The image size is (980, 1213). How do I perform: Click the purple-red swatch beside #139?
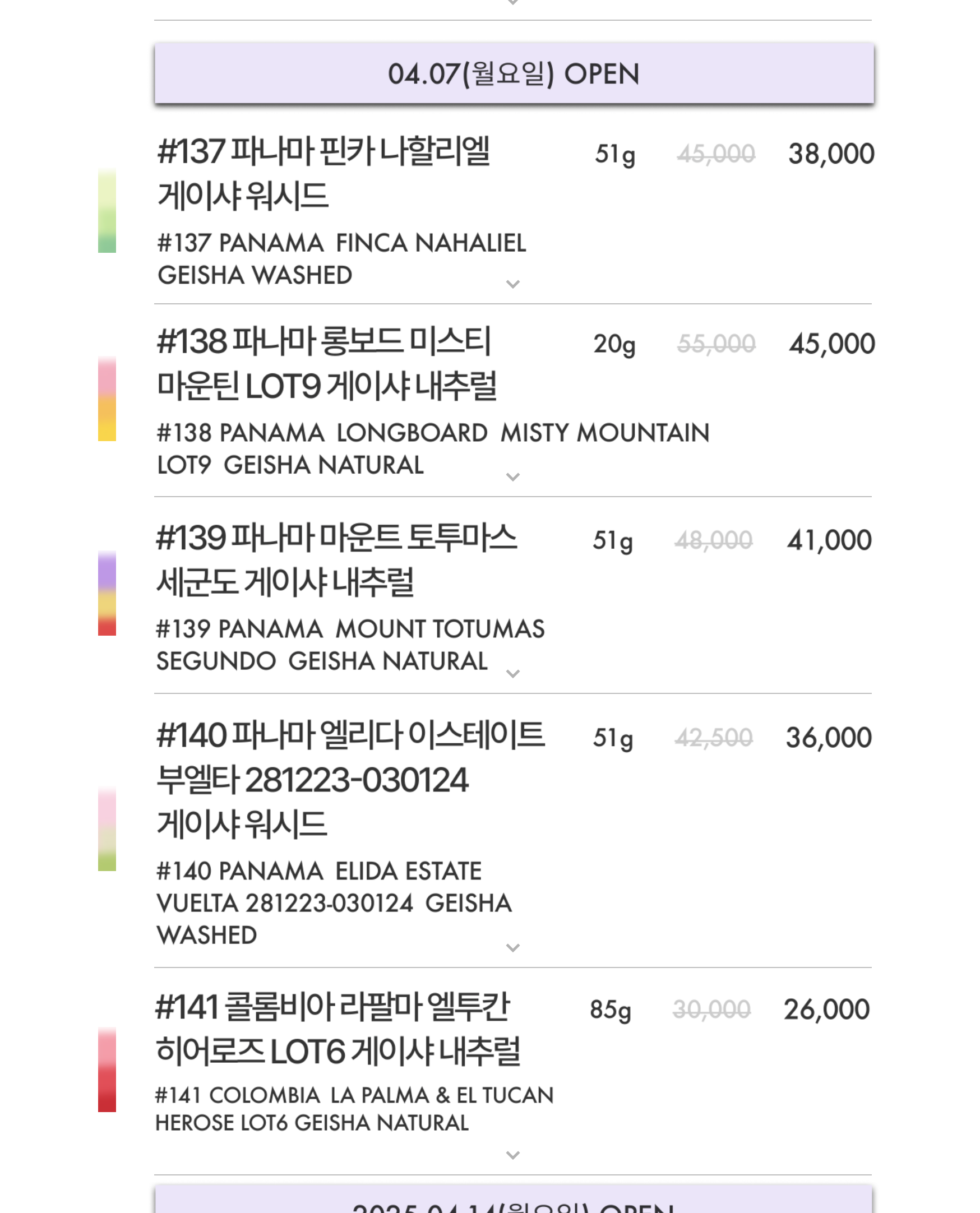pyautogui.click(x=107, y=593)
